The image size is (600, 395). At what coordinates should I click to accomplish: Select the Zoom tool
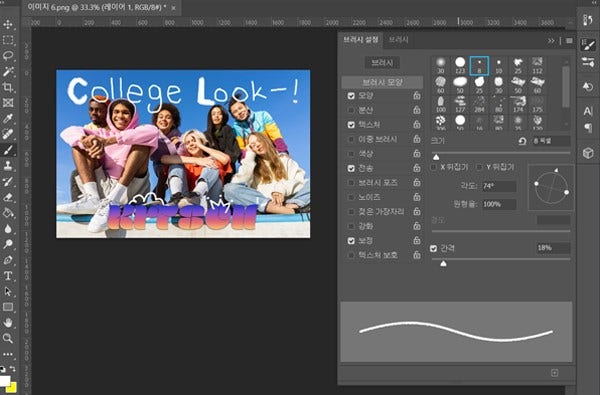[x=8, y=338]
